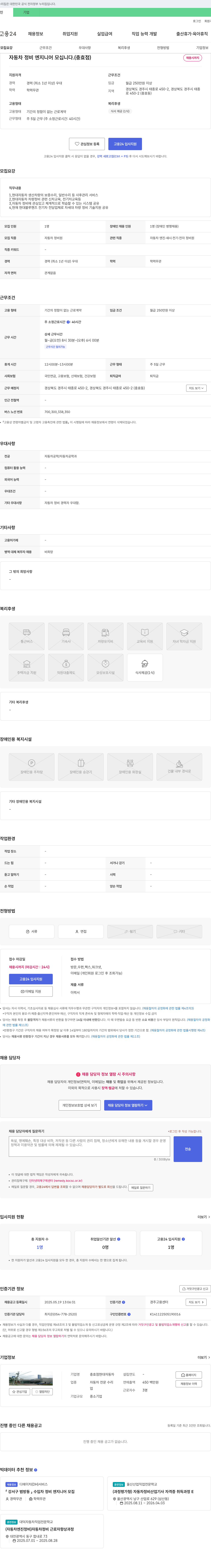Click the 메일로 질문하기 button
This screenshot has height=1568, width=211.
(140, 1187)
